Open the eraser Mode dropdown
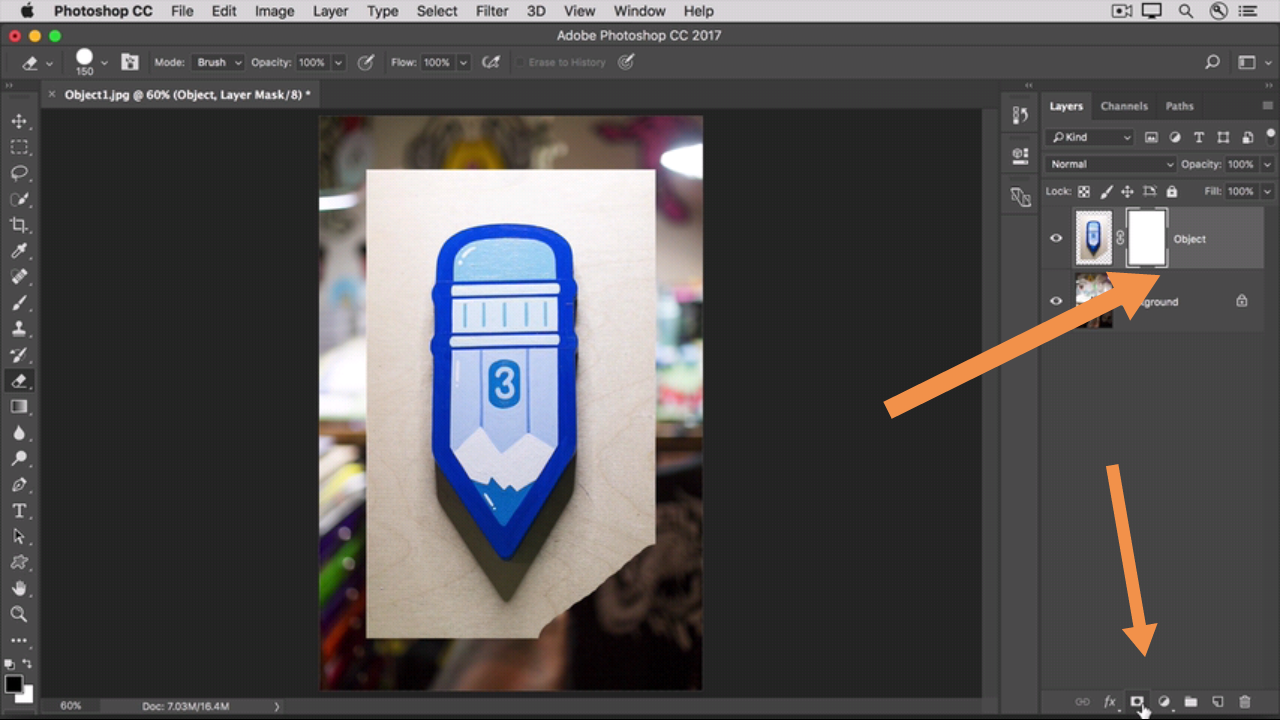The height and width of the screenshot is (720, 1280). [219, 62]
